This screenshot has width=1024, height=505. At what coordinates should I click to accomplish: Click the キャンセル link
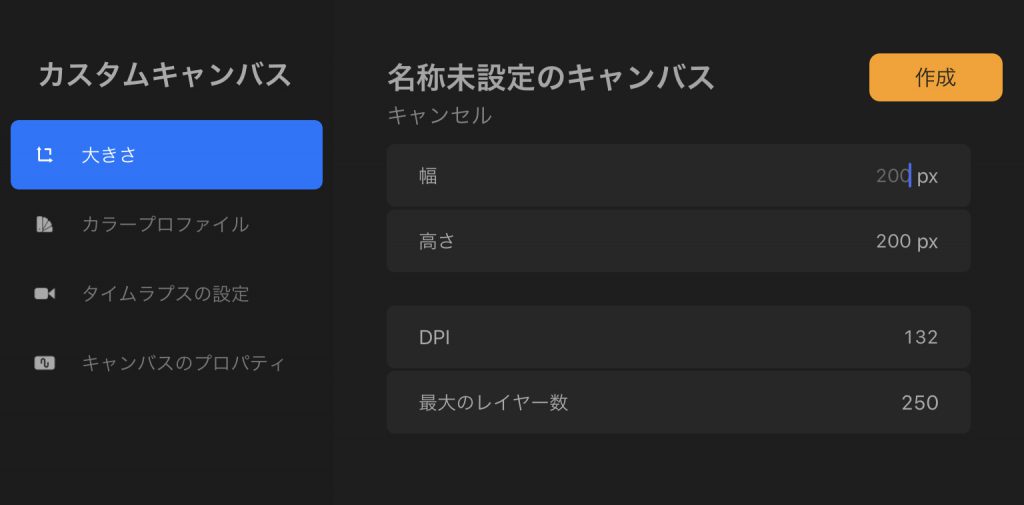pyautogui.click(x=440, y=116)
